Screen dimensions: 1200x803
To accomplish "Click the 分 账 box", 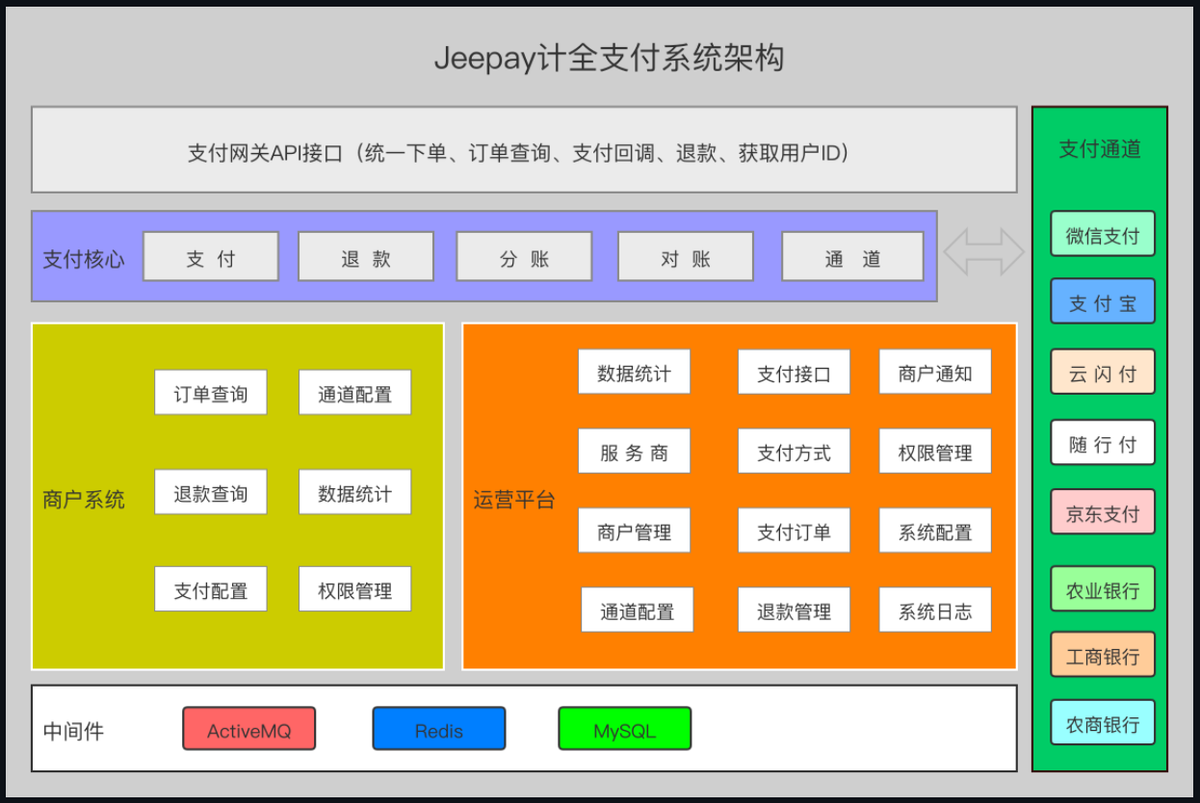I will click(x=524, y=257).
